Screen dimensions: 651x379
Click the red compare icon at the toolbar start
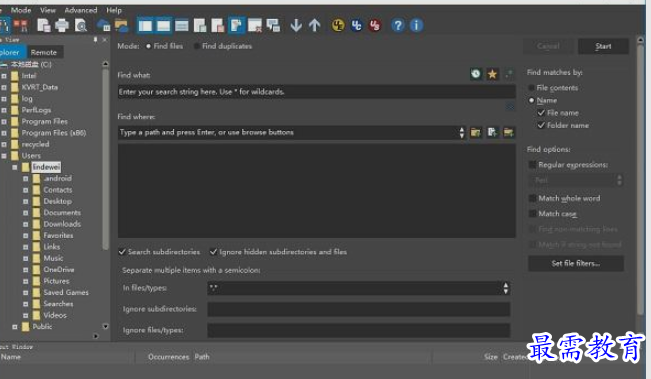click(21, 26)
